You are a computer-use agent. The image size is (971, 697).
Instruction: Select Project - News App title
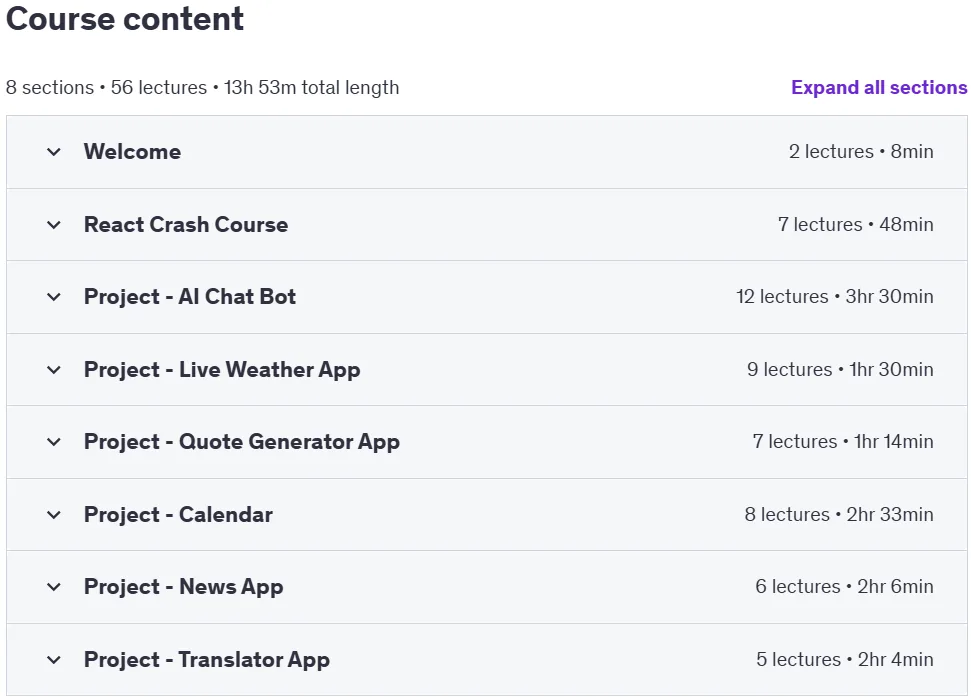pos(184,587)
